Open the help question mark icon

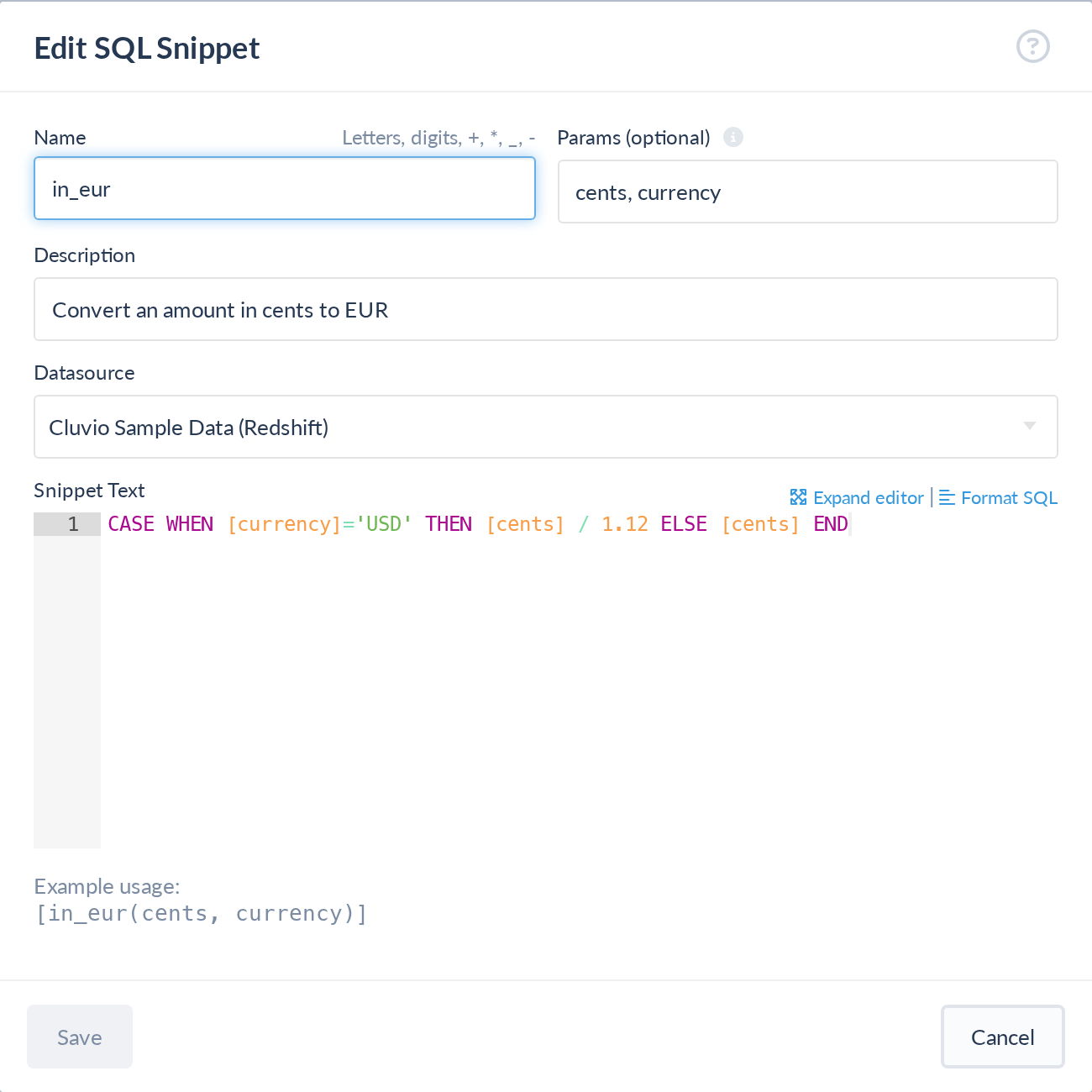point(1032,46)
